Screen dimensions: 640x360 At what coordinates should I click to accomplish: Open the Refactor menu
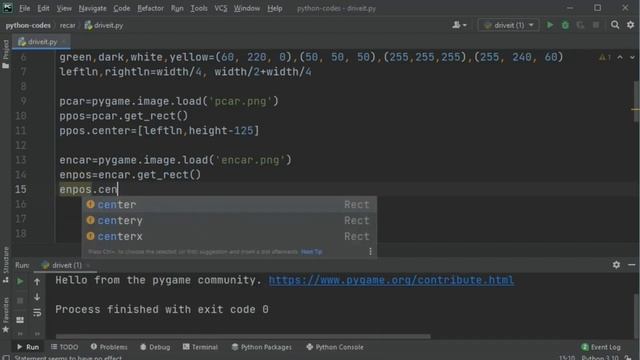click(150, 8)
